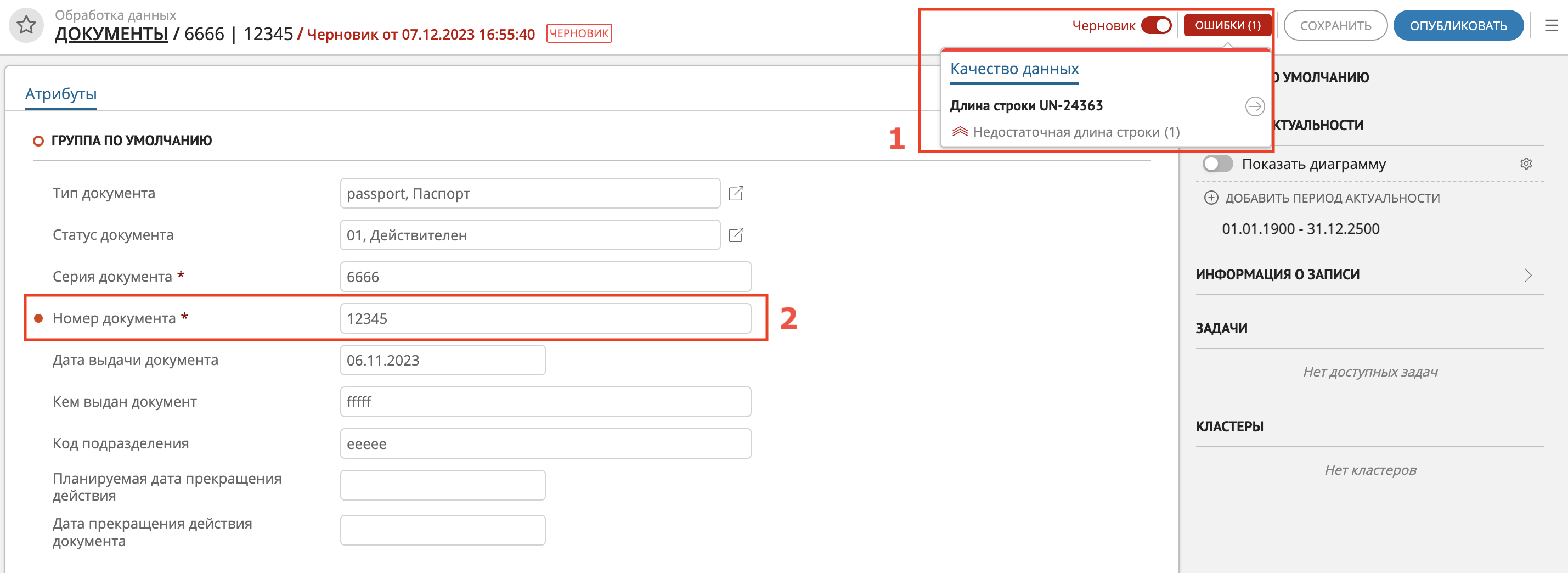
Task: Open linked record for Тип документа
Action: (x=736, y=194)
